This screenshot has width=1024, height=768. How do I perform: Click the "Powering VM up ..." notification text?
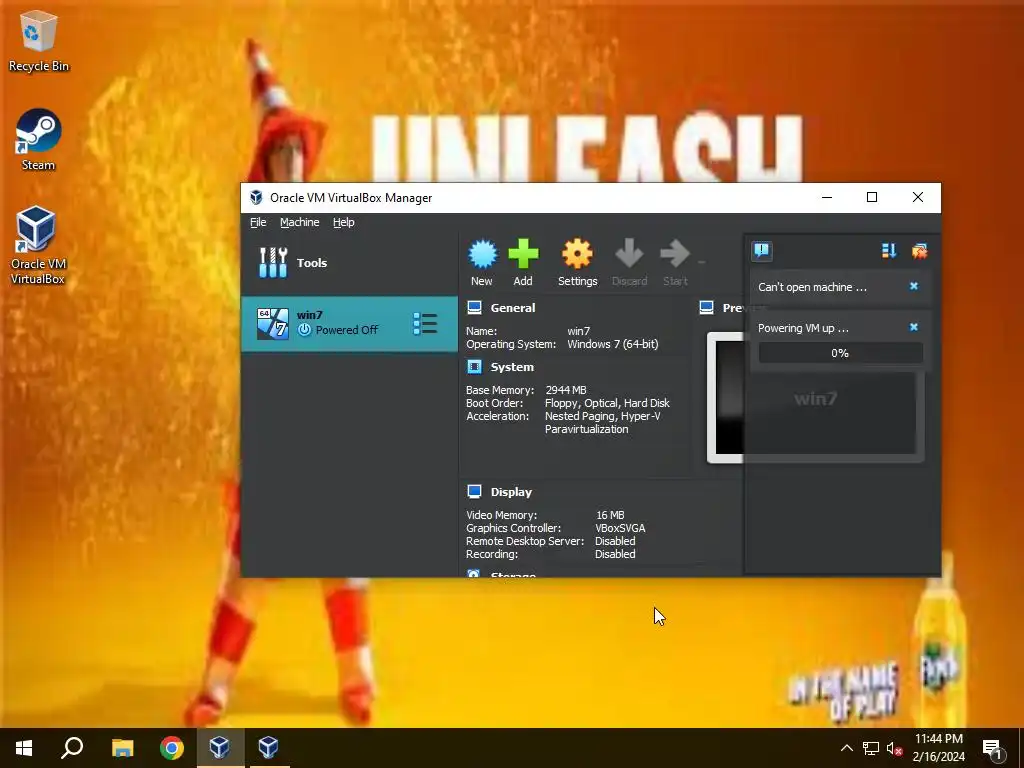click(x=803, y=328)
